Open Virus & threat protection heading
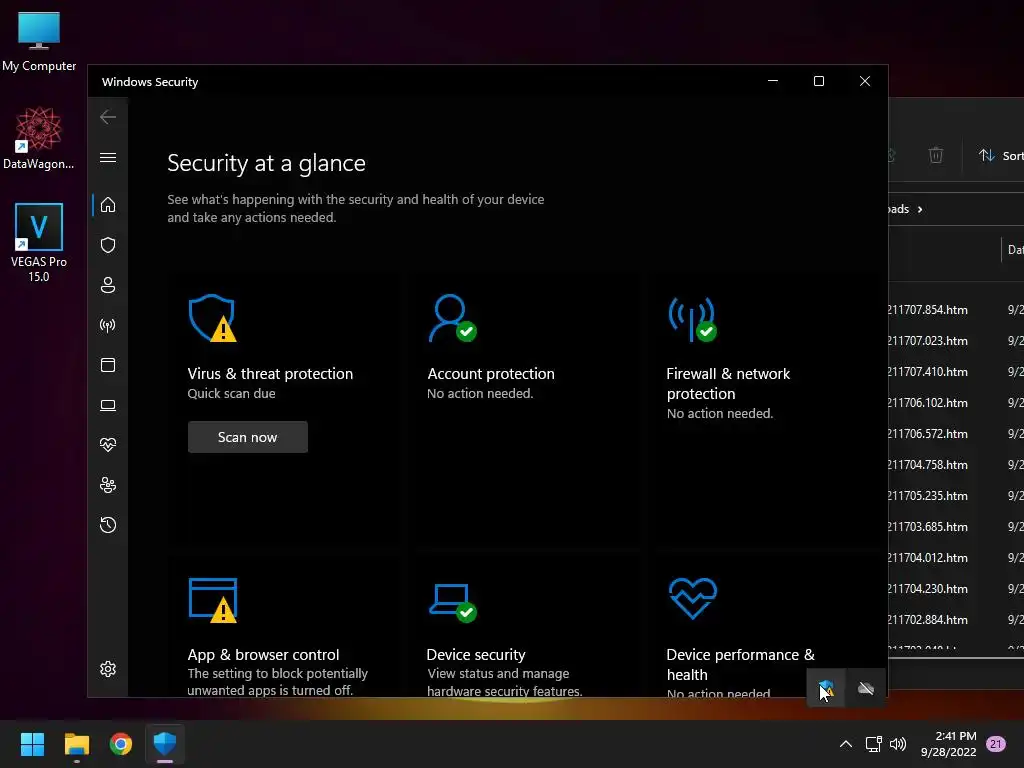This screenshot has height=768, width=1024. click(270, 374)
